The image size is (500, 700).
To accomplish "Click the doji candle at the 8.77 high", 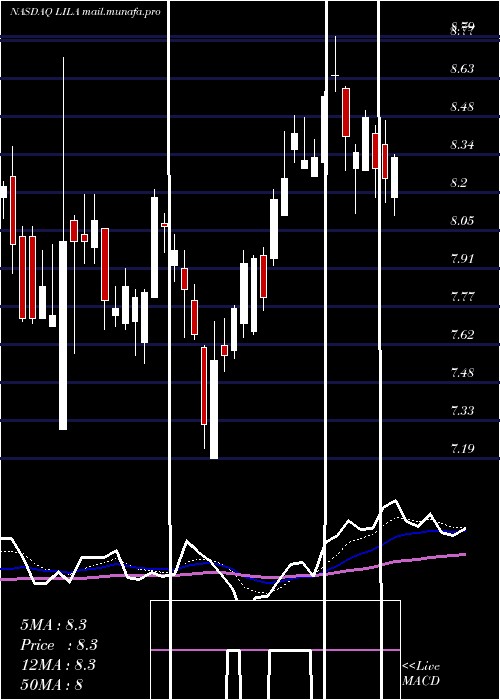I will (335, 64).
